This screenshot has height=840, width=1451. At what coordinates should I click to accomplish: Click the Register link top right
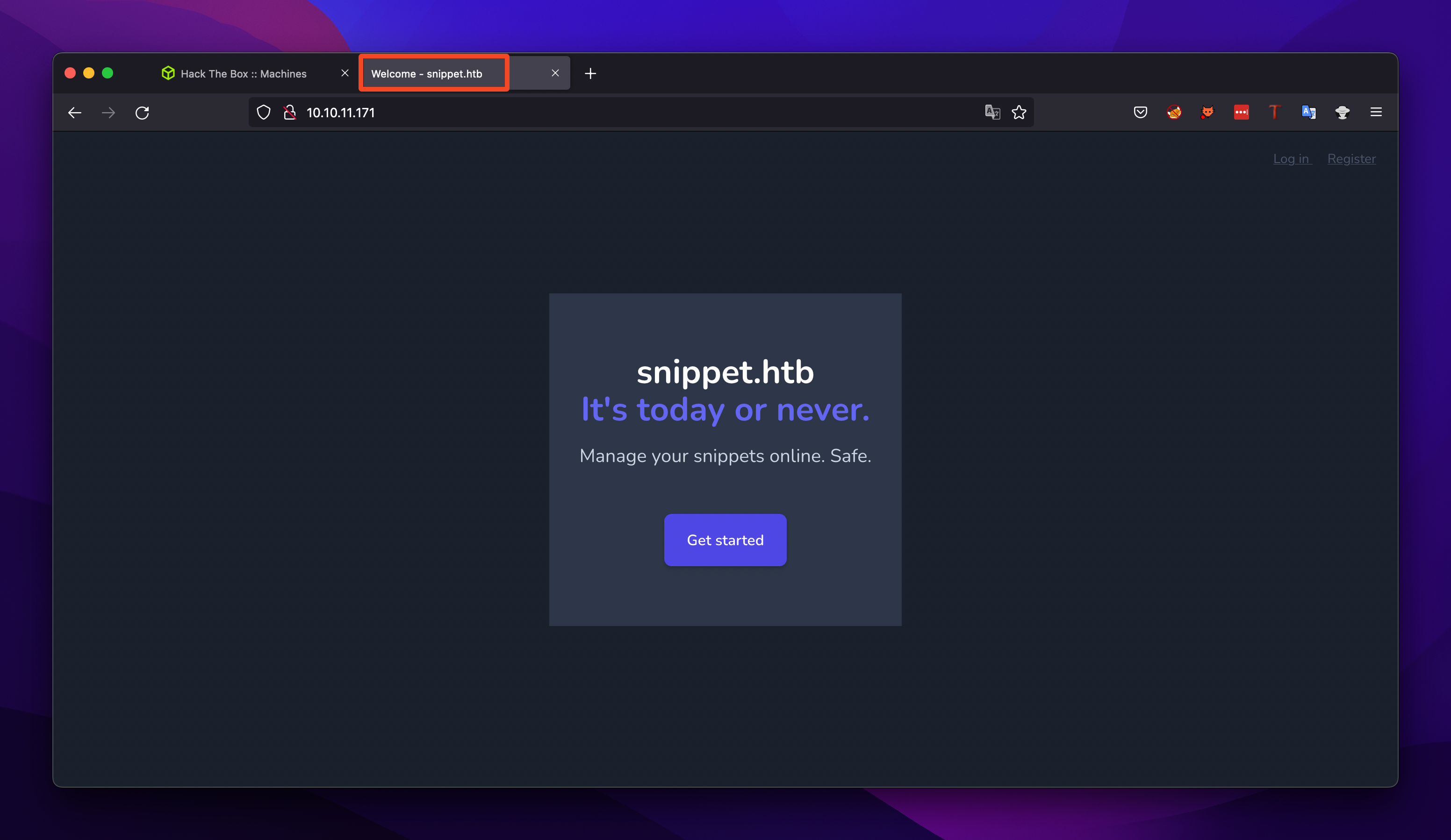point(1352,159)
